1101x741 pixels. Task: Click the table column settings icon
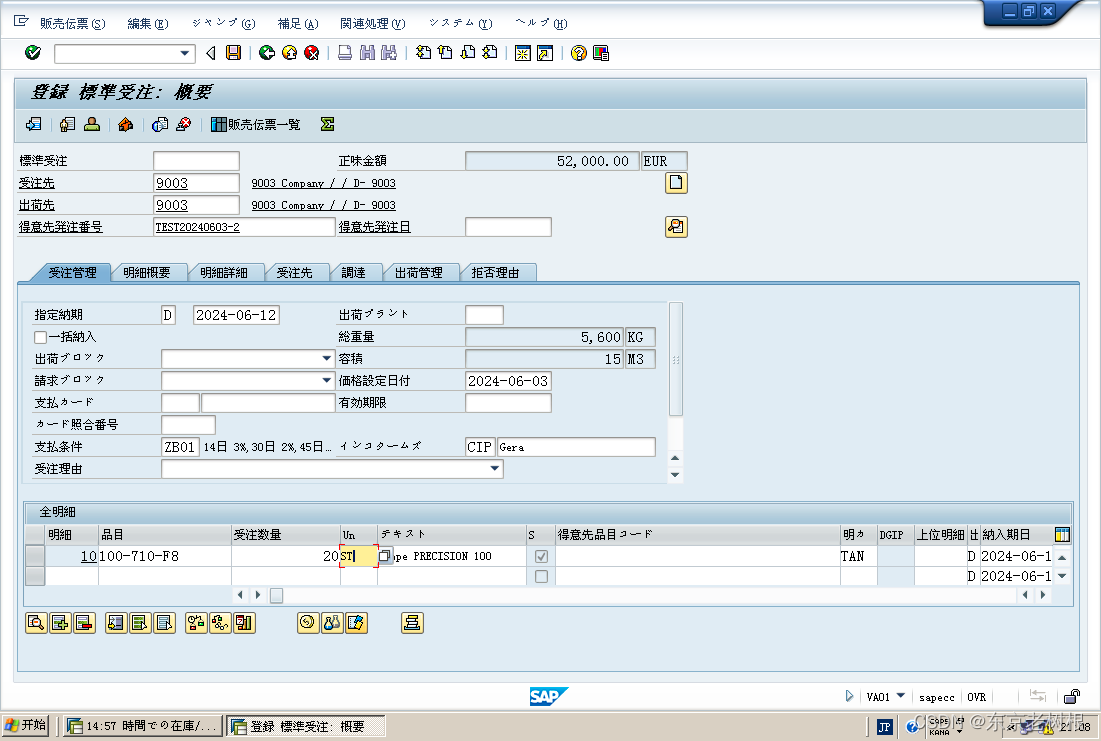coord(1062,535)
